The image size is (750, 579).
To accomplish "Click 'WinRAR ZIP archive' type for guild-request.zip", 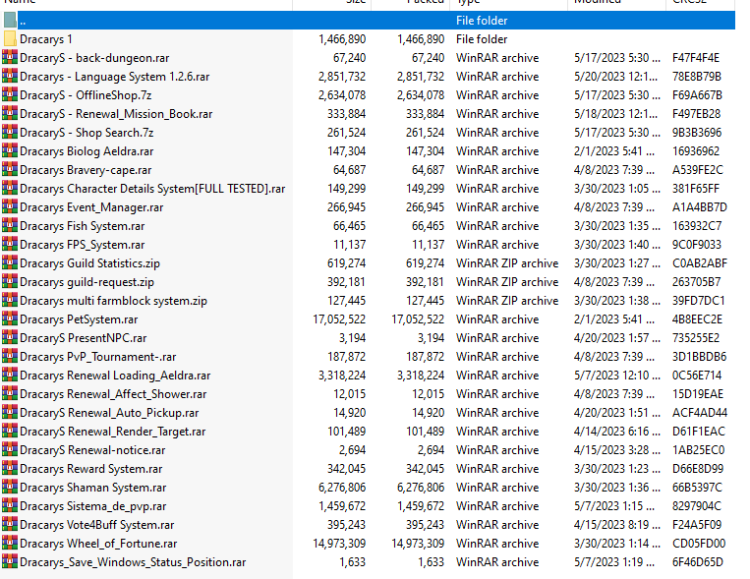I will [507, 282].
